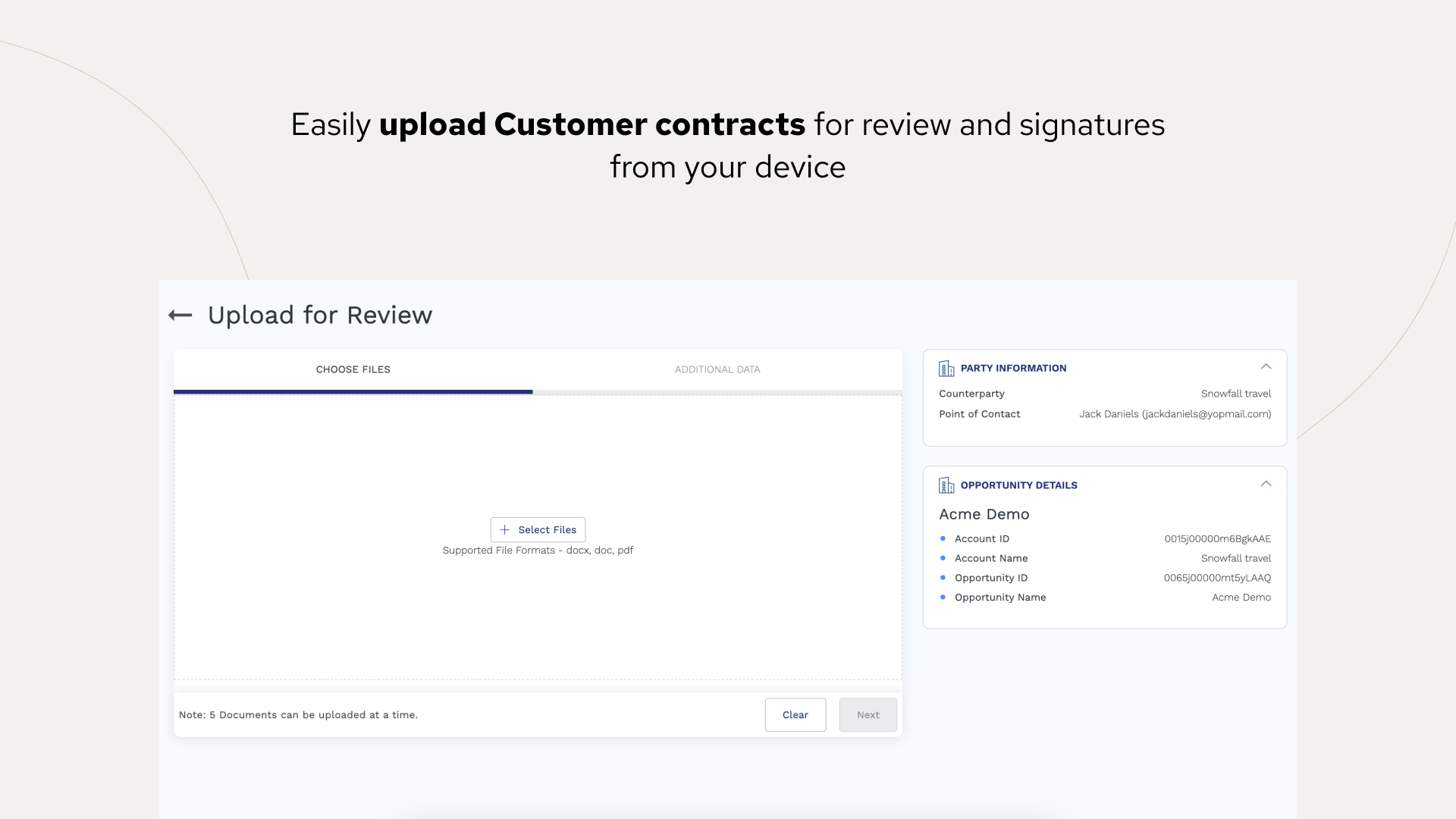
Task: Click the Counterparty value Snowfall travel
Action: coord(1236,394)
